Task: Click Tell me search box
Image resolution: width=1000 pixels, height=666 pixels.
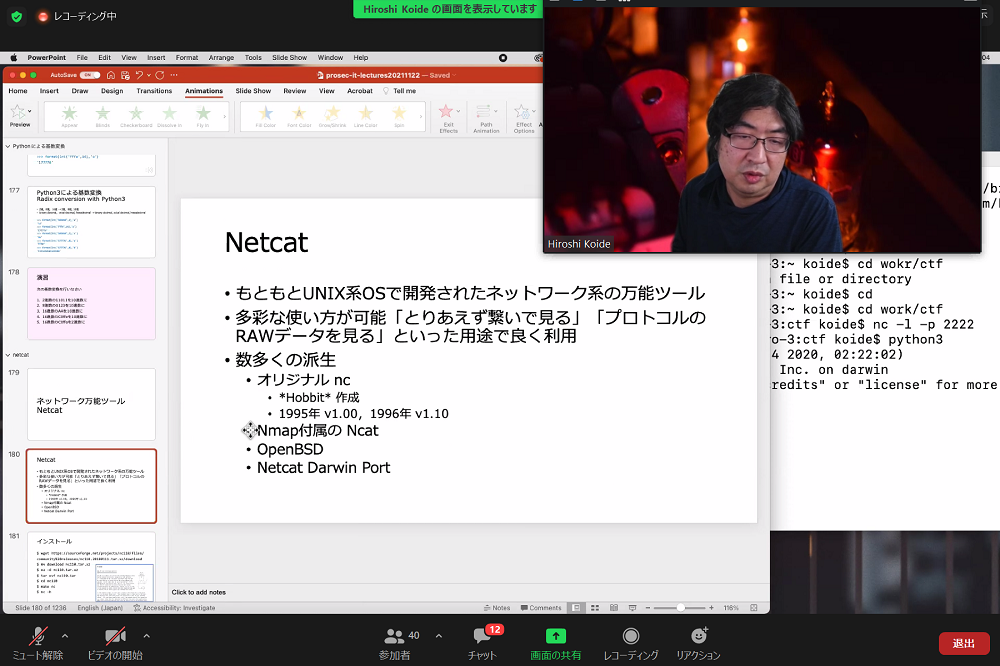Action: point(400,91)
